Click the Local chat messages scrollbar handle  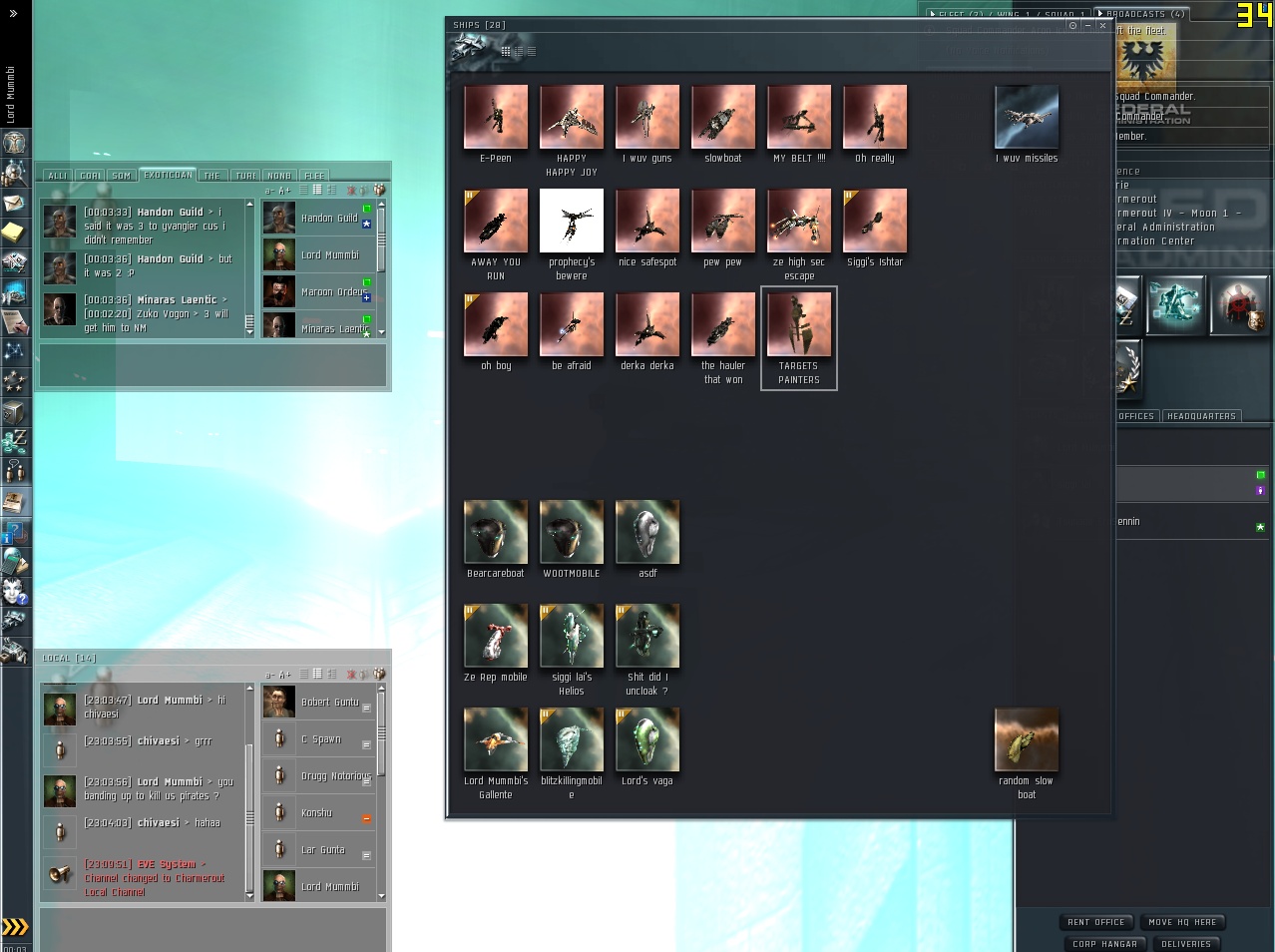(249, 818)
